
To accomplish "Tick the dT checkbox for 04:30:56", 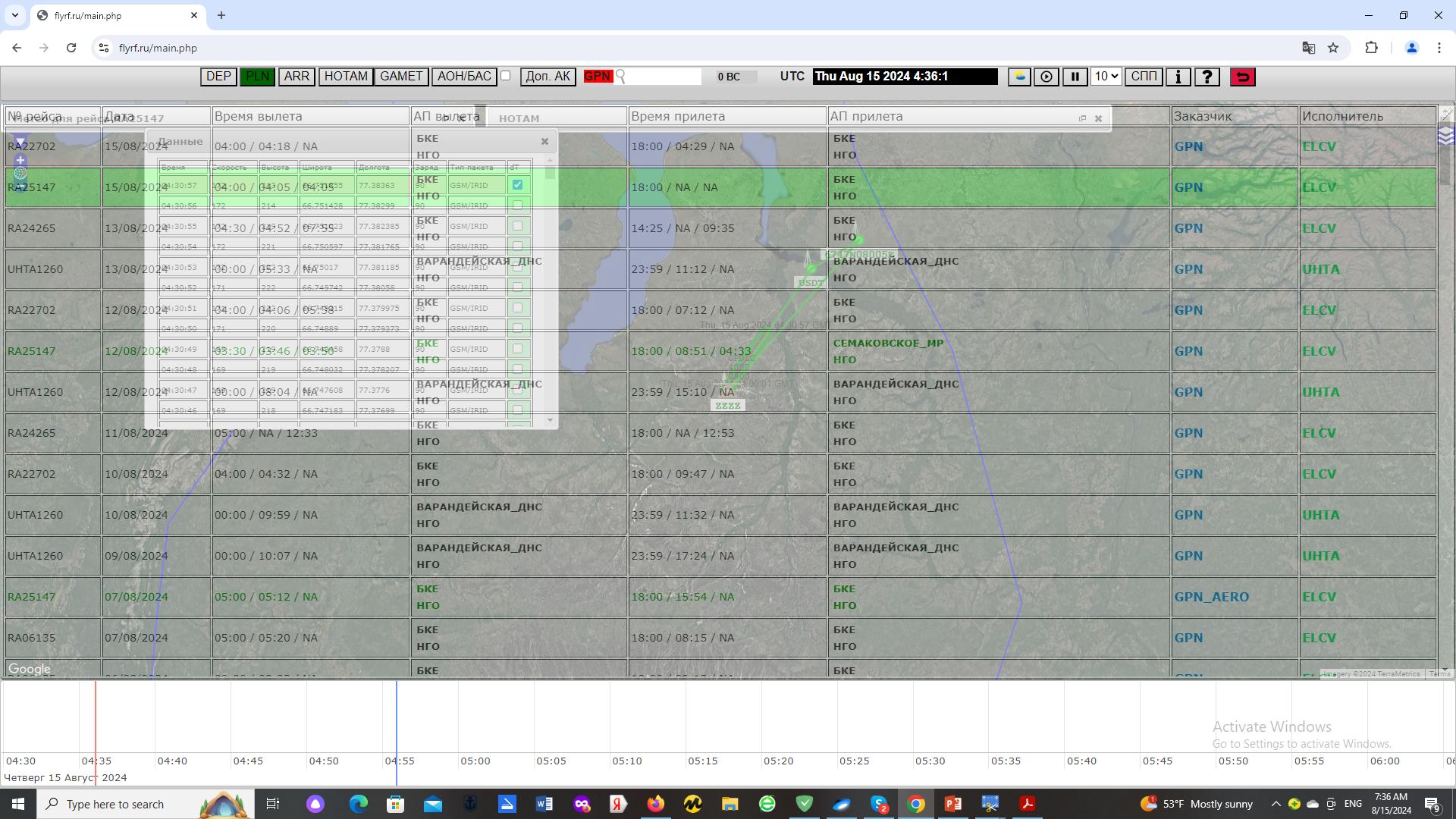I will click(x=517, y=205).
